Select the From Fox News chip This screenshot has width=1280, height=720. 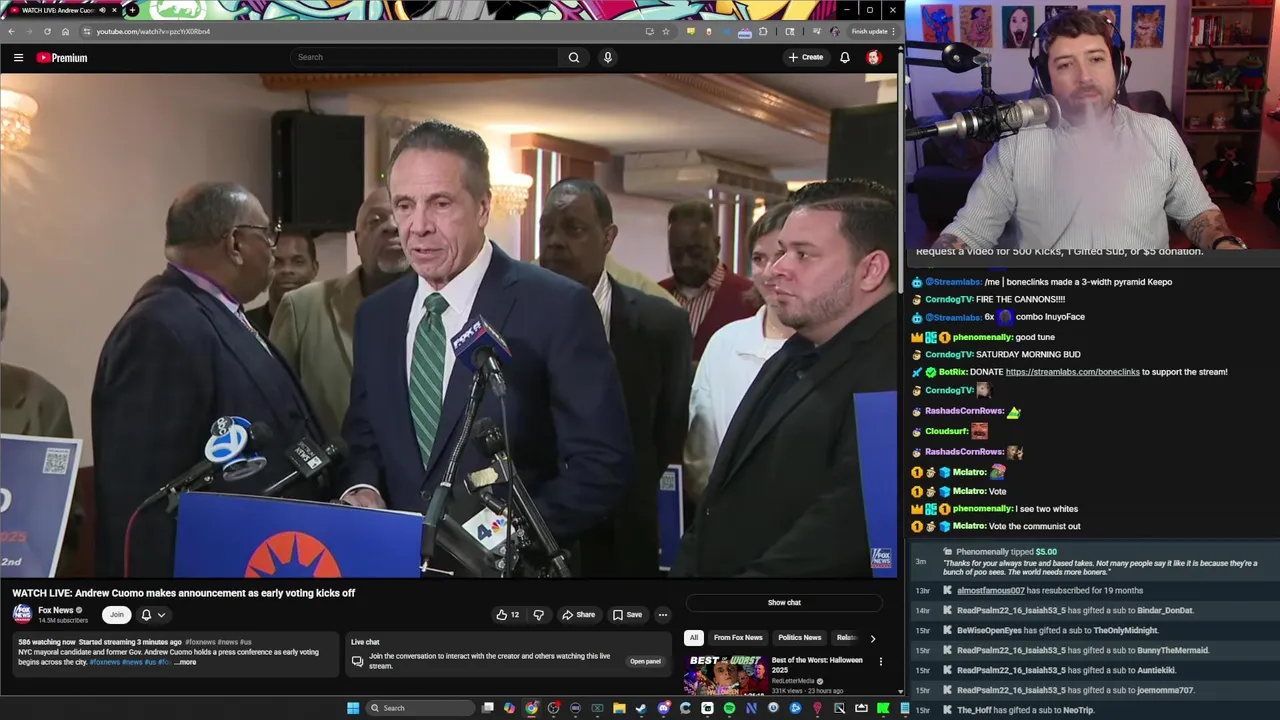[x=738, y=638]
